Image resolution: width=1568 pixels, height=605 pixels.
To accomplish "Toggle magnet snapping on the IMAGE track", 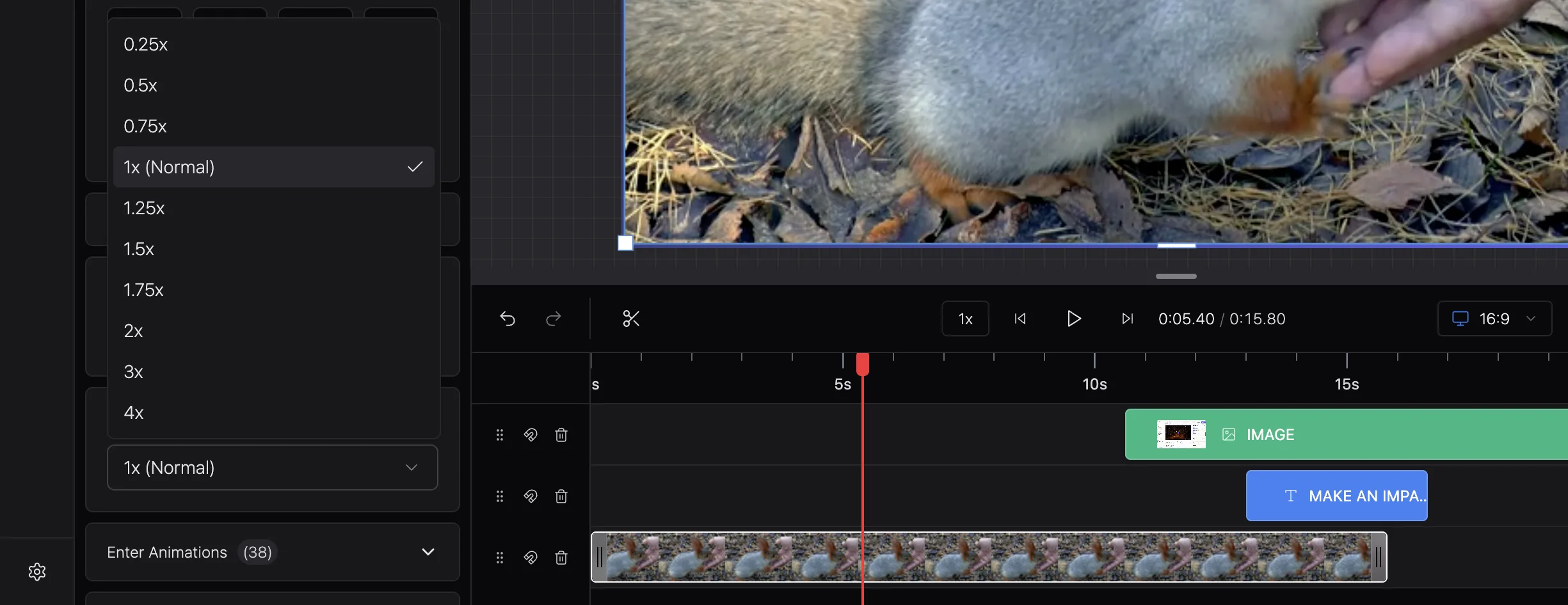I will pos(531,435).
